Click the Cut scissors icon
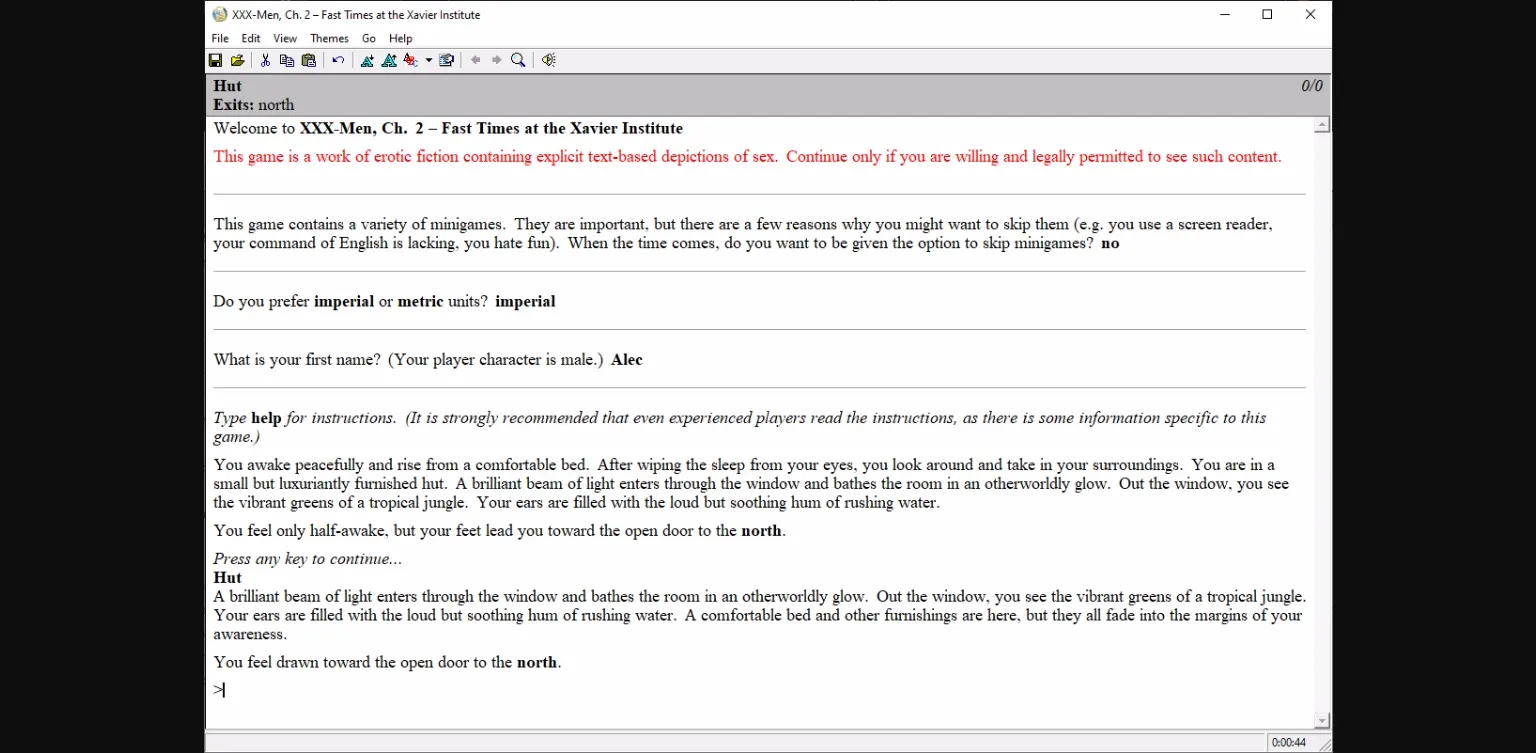 point(265,60)
